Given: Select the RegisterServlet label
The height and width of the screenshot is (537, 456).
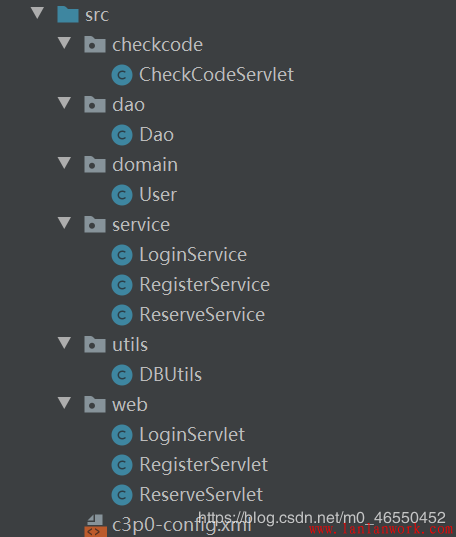Looking at the screenshot, I should pyautogui.click(x=204, y=465).
